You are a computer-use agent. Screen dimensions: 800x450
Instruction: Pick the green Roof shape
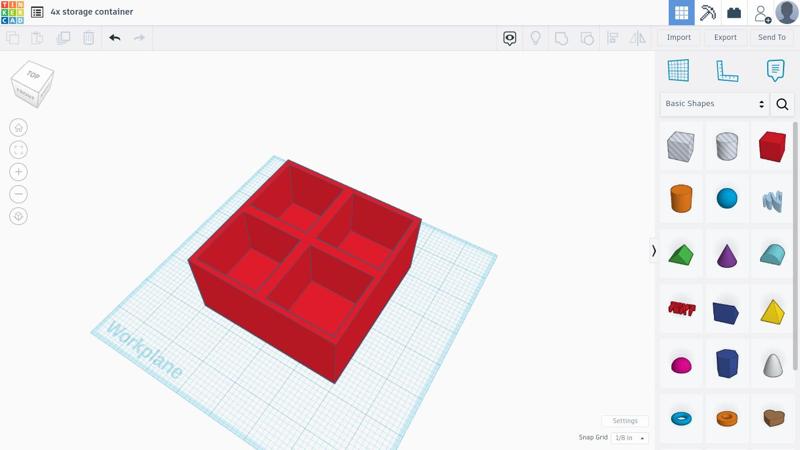(x=681, y=255)
